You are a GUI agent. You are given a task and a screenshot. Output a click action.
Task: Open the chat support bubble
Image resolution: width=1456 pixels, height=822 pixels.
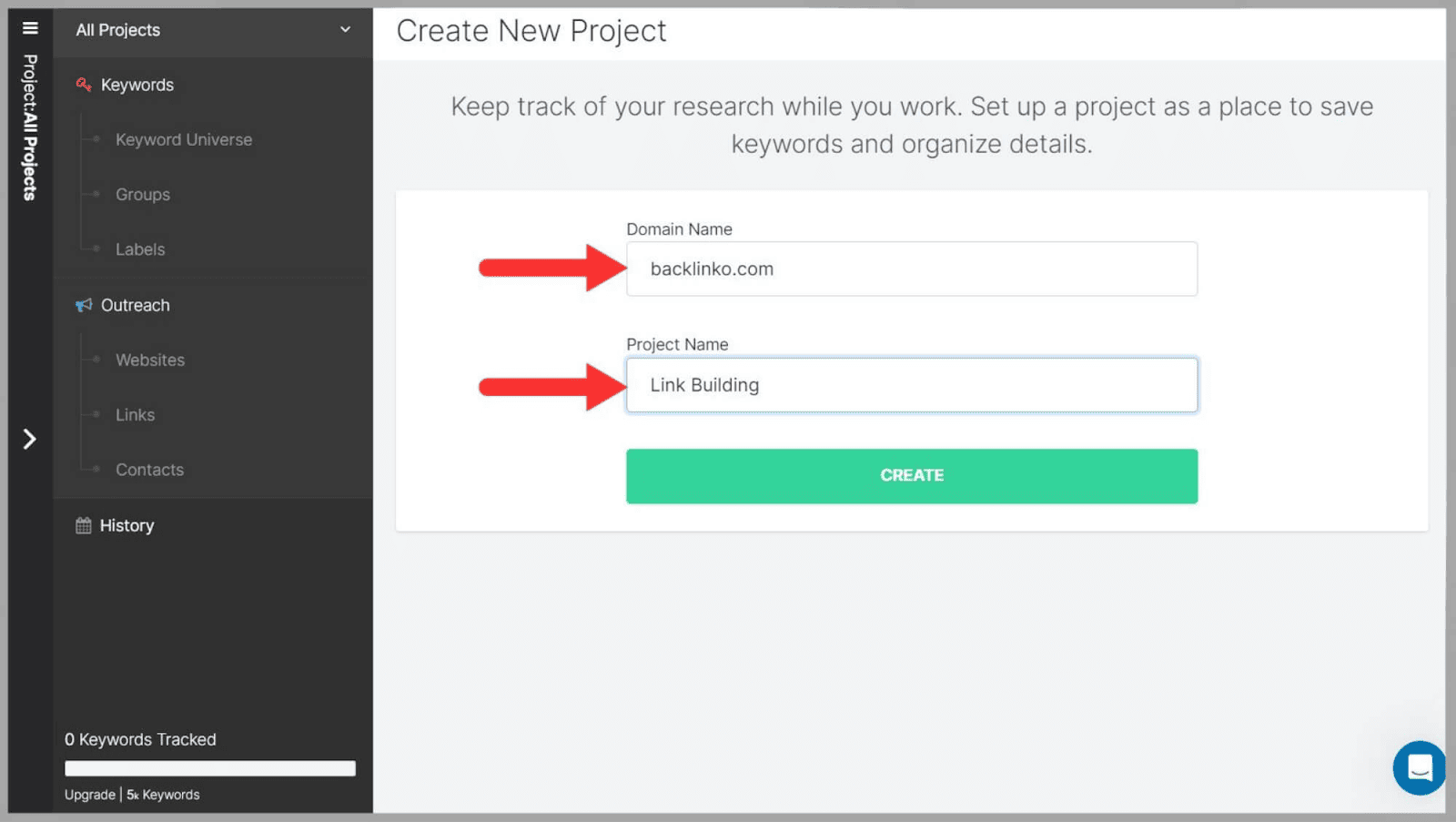click(x=1419, y=767)
